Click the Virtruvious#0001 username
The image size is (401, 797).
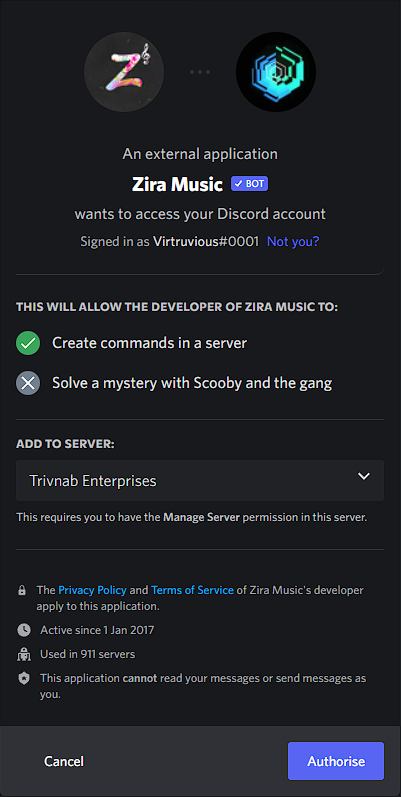coord(206,241)
